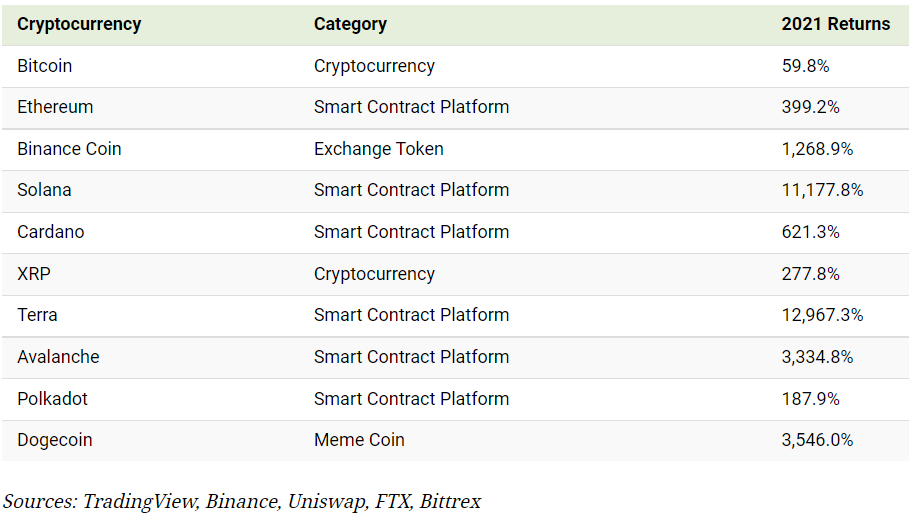Viewport: 909px width, 522px height.
Task: Click Terra's 12,967.3% return value
Action: tap(822, 315)
